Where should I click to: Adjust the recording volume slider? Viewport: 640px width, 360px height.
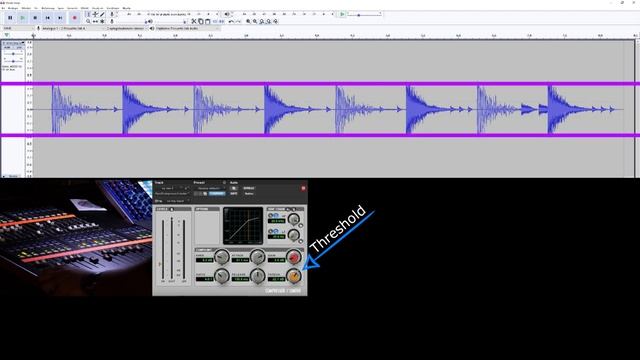(130, 21)
